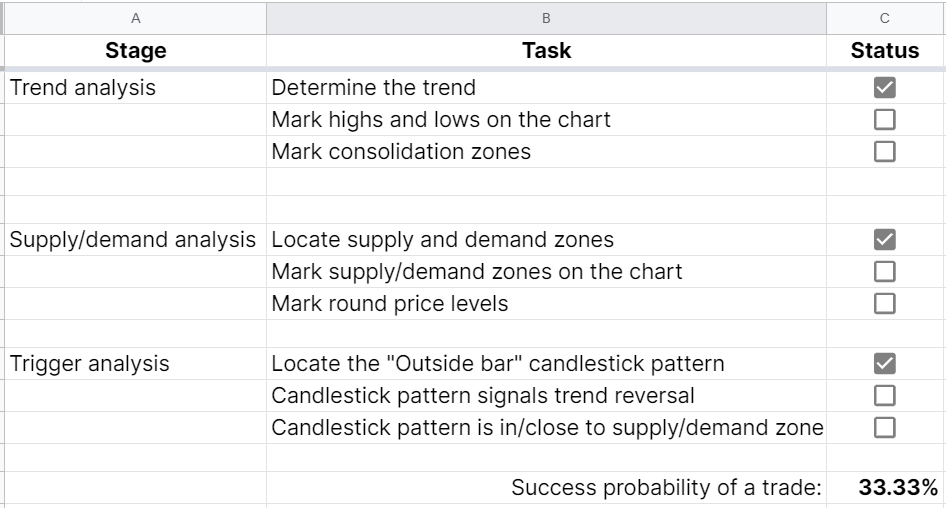
Task: Select column A header
Action: tap(135, 18)
